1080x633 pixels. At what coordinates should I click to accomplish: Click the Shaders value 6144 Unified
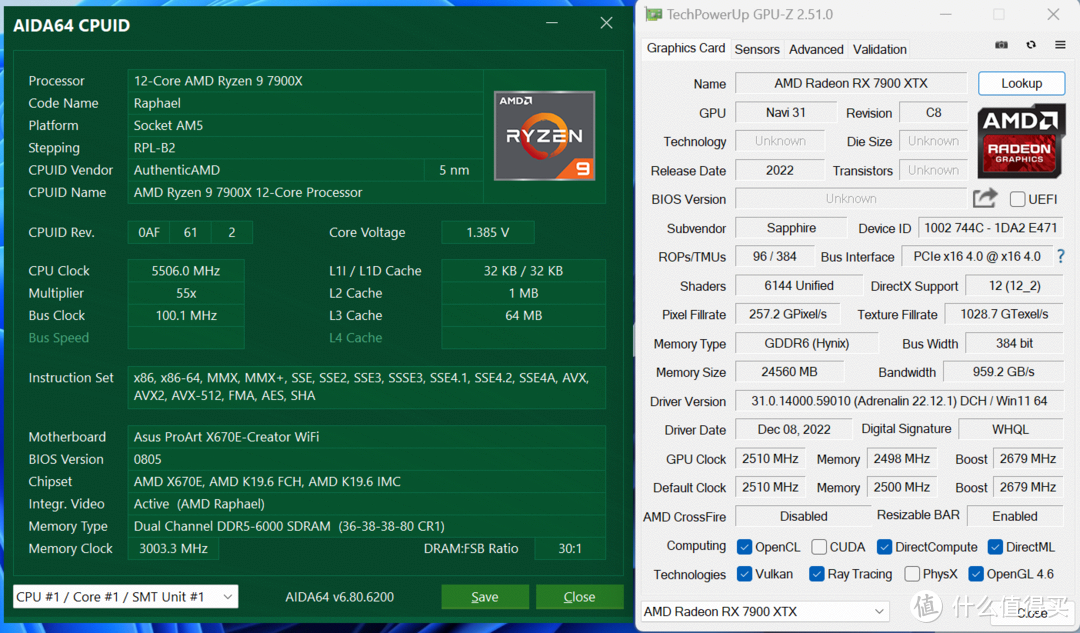point(799,285)
